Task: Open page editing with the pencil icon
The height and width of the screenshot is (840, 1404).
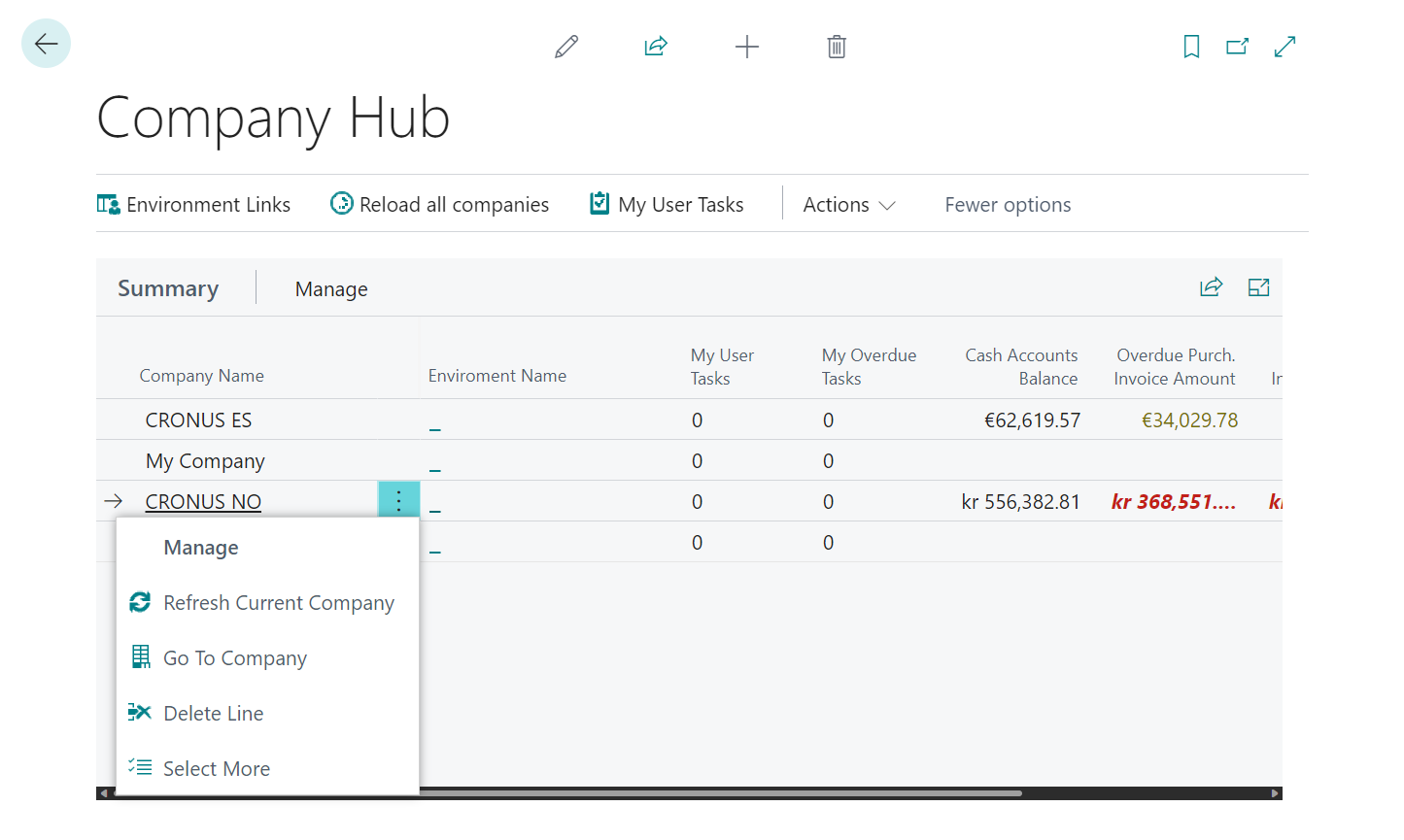Action: pyautogui.click(x=566, y=46)
